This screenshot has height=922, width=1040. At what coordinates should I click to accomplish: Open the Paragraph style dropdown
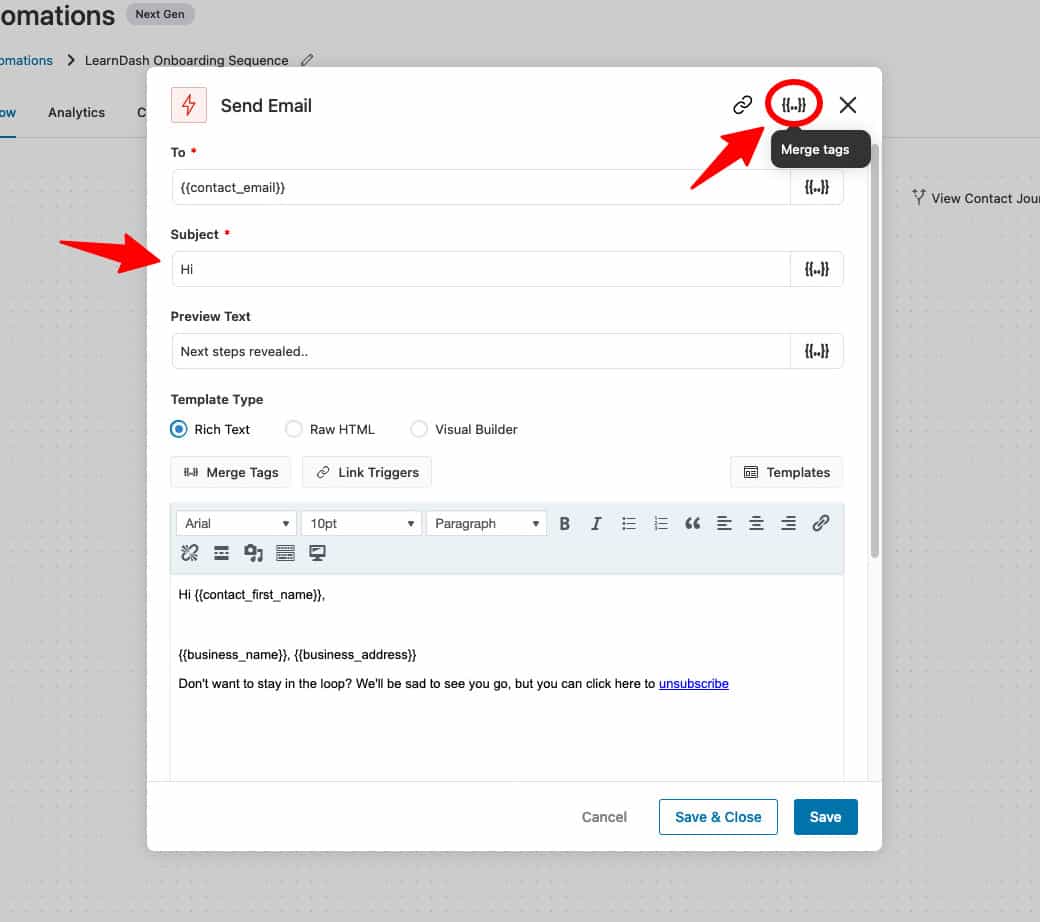click(x=486, y=522)
